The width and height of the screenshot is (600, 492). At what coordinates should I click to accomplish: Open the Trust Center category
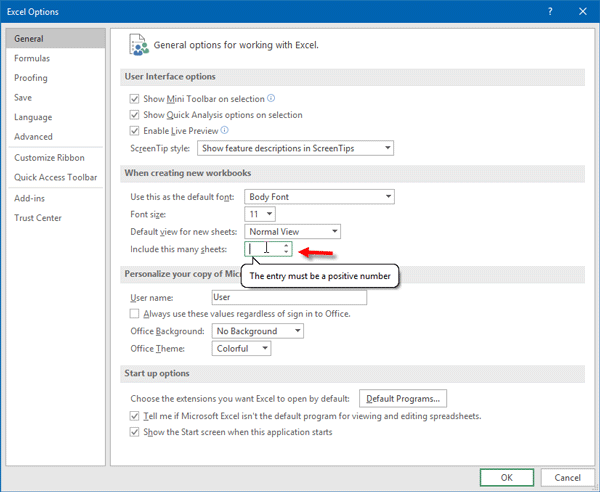tap(55, 218)
